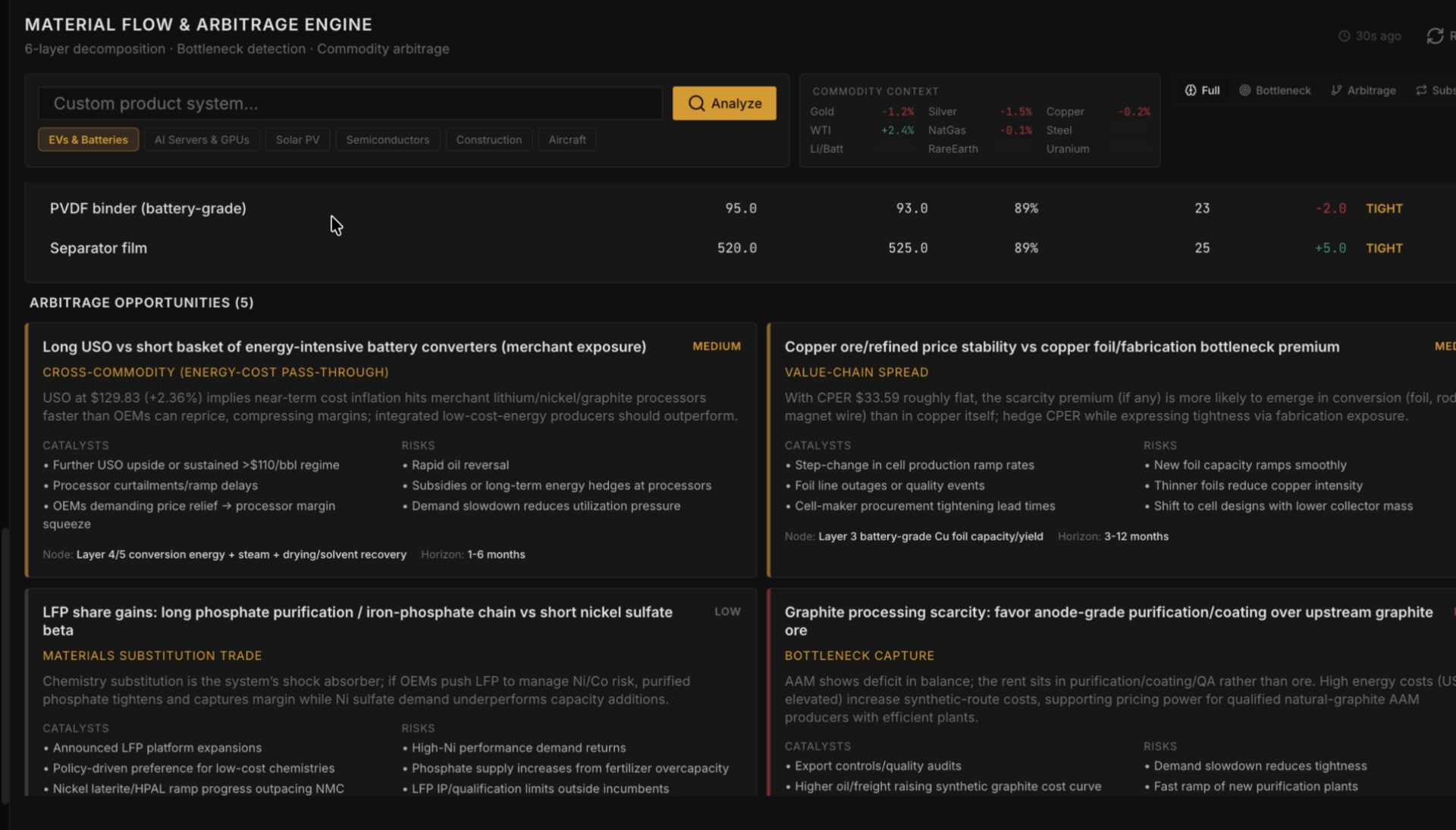
Task: Open the Copper ore/refined price stability card title
Action: tap(1062, 346)
